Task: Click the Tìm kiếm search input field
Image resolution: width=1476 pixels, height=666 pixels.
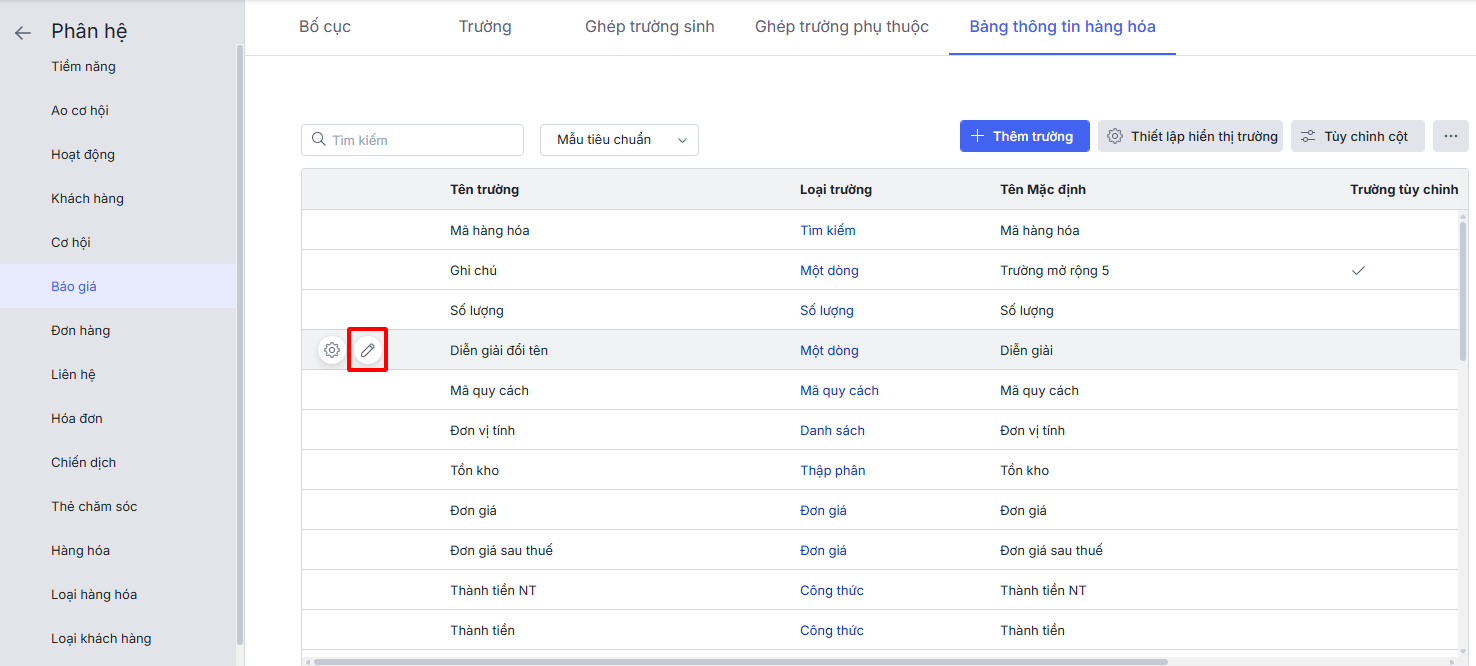Action: pyautogui.click(x=420, y=140)
